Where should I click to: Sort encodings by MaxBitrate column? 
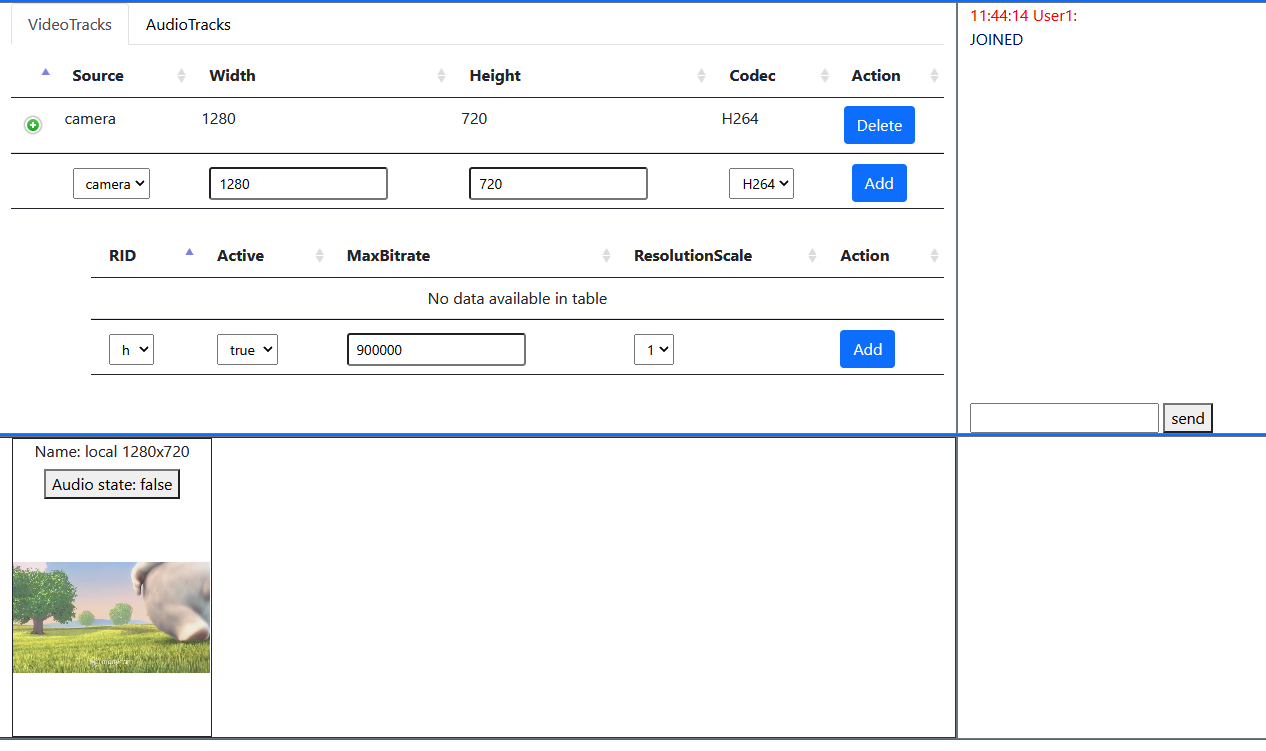tap(388, 256)
